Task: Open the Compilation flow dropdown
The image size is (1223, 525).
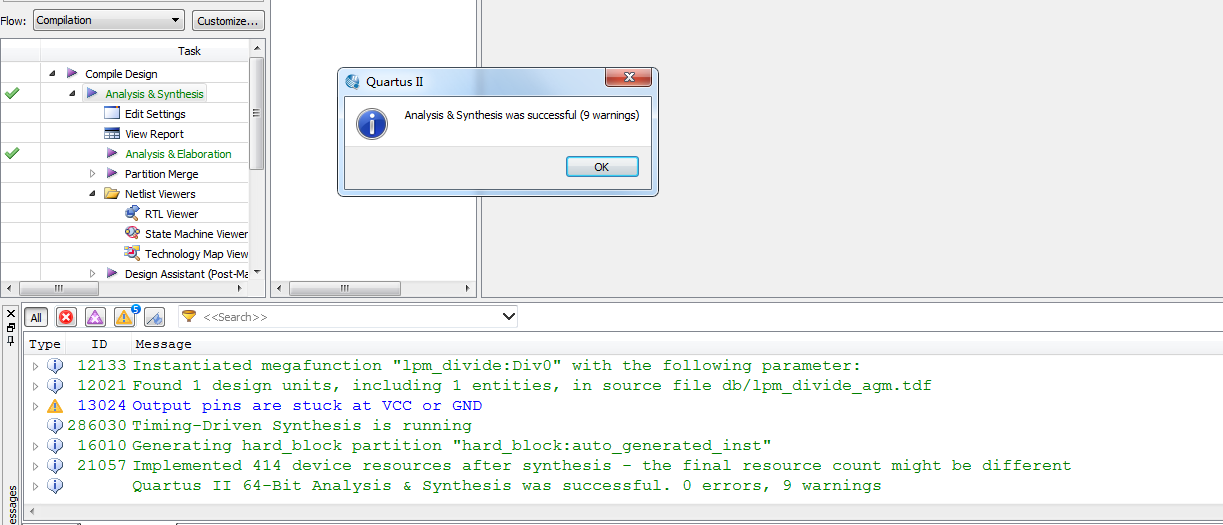Action: pos(109,20)
